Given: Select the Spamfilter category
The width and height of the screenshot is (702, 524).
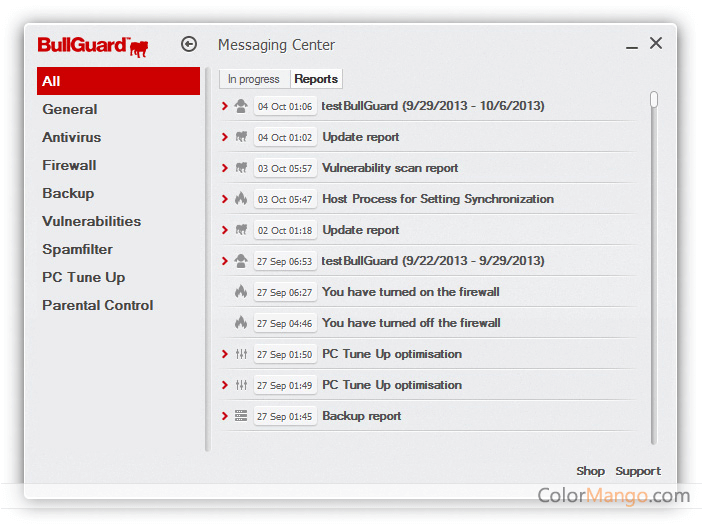Looking at the screenshot, I should pos(77,249).
